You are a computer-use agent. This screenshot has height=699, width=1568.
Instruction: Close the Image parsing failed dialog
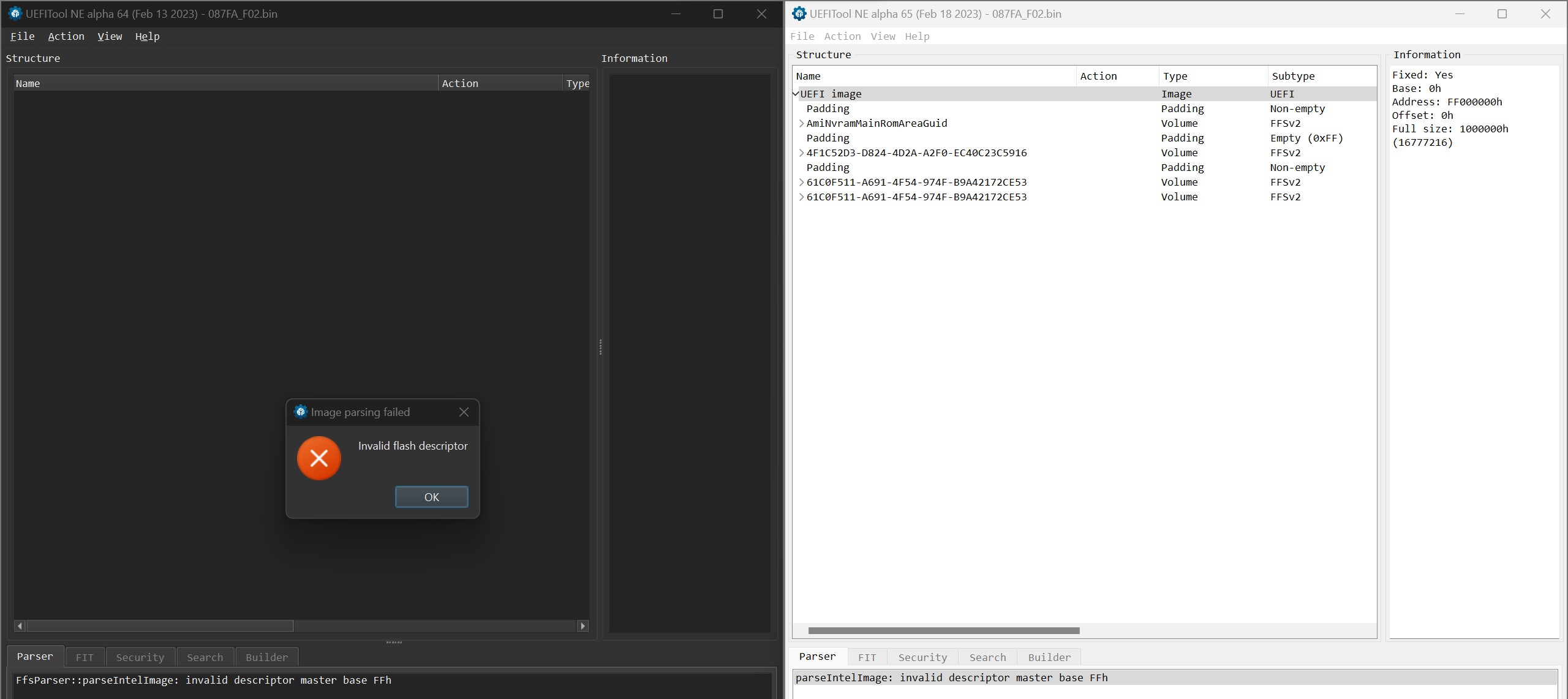point(463,412)
